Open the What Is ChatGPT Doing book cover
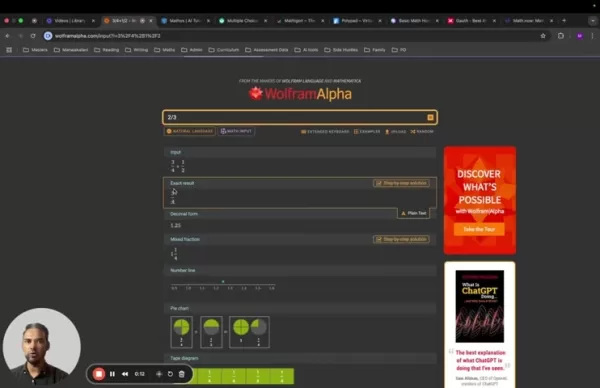Image resolution: width=600 pixels, height=388 pixels. tap(479, 306)
